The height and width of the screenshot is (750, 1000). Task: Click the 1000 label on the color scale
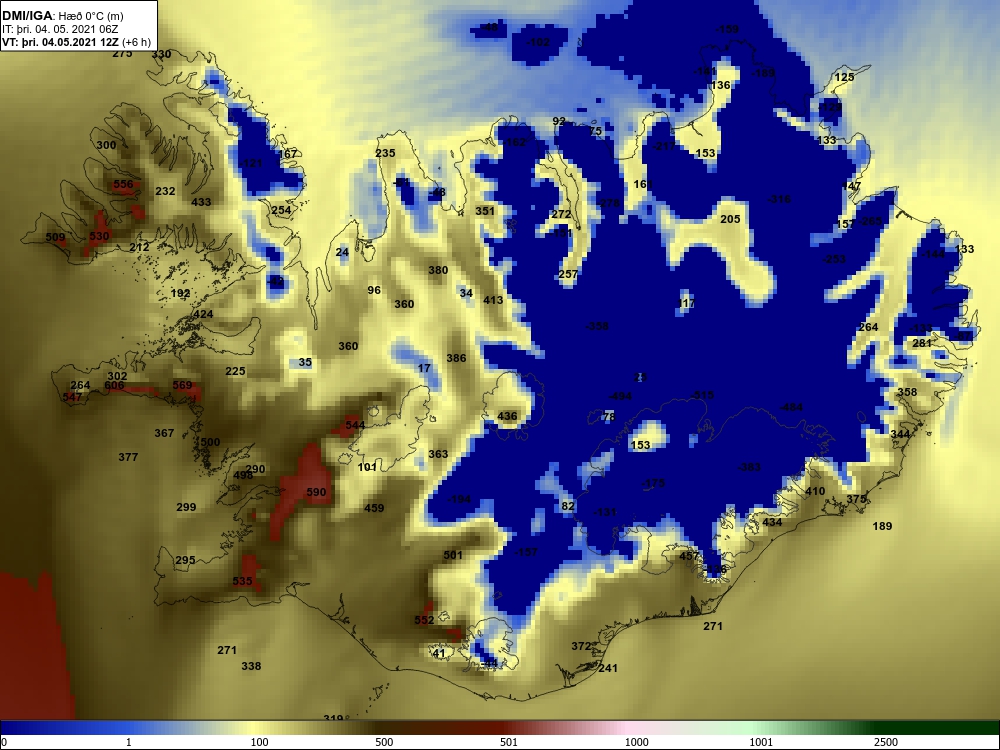636,742
